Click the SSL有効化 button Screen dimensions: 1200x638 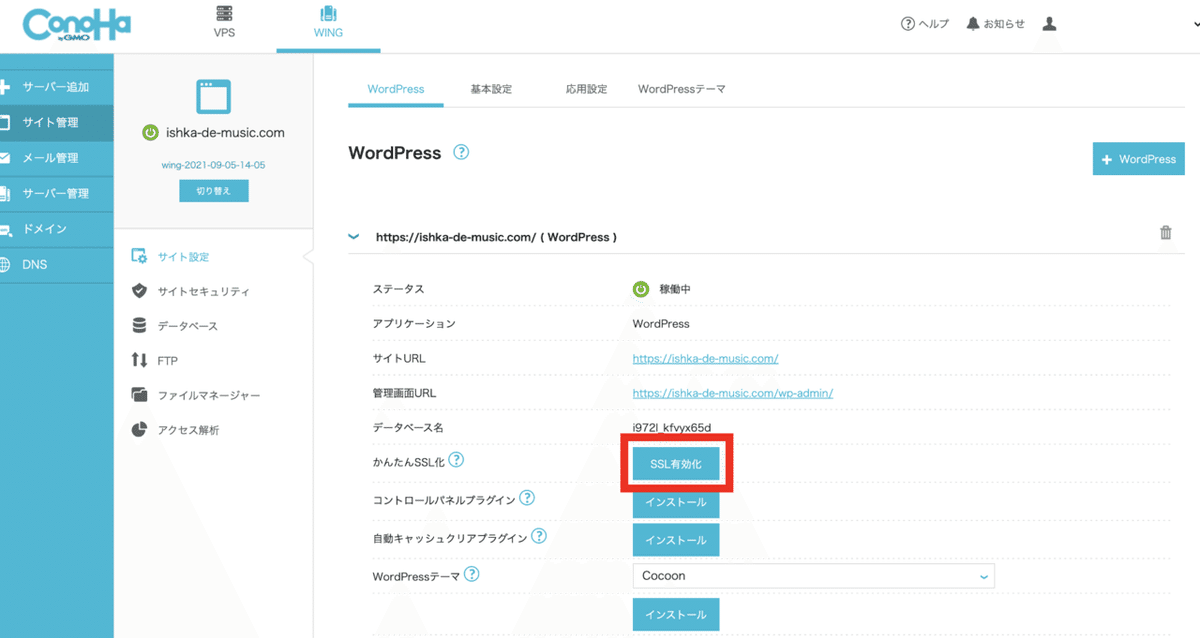[676, 464]
